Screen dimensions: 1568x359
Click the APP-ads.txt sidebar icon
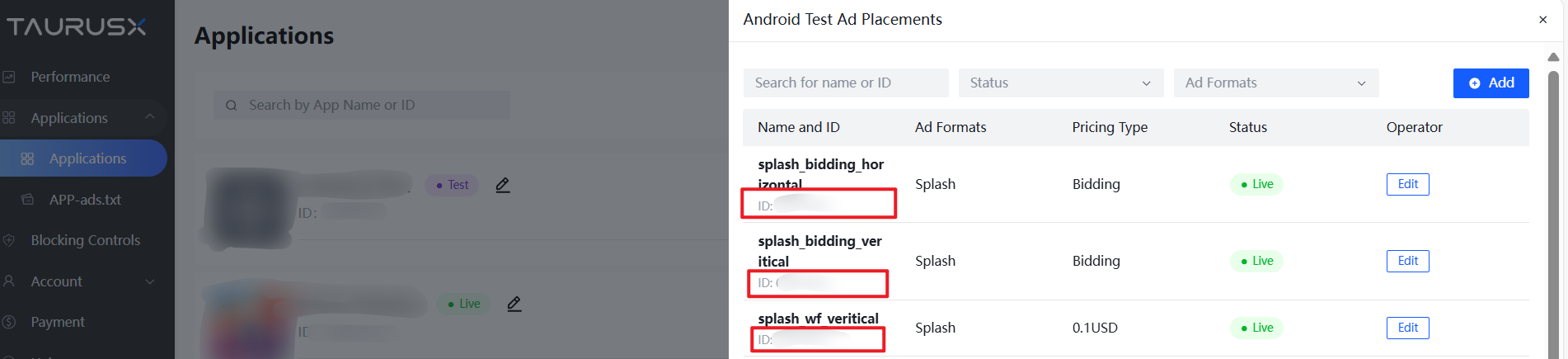(27, 200)
